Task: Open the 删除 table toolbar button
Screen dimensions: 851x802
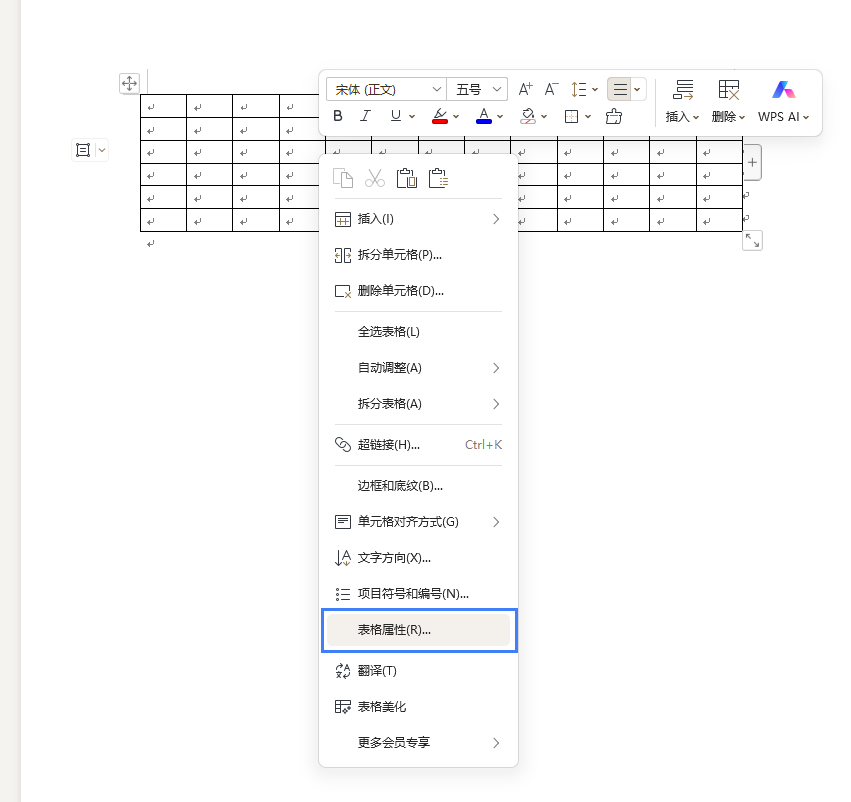Action: (728, 101)
